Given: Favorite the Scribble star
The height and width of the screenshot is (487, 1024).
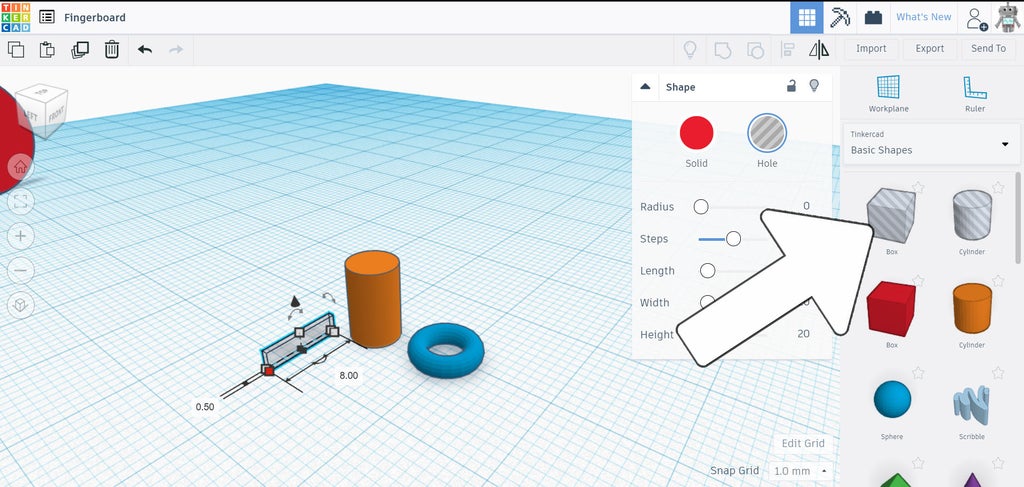Looking at the screenshot, I should tap(998, 373).
